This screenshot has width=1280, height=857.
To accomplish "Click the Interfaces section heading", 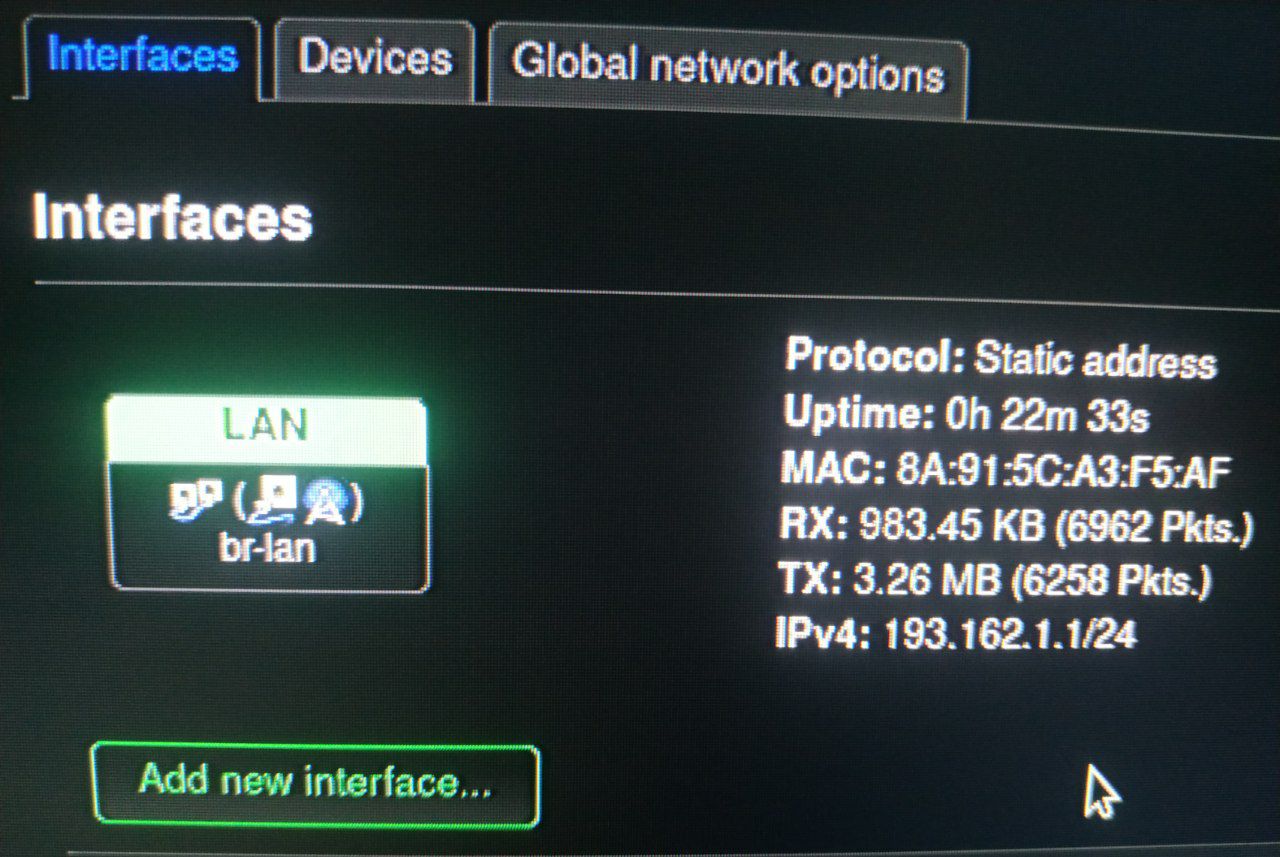I will 172,217.
